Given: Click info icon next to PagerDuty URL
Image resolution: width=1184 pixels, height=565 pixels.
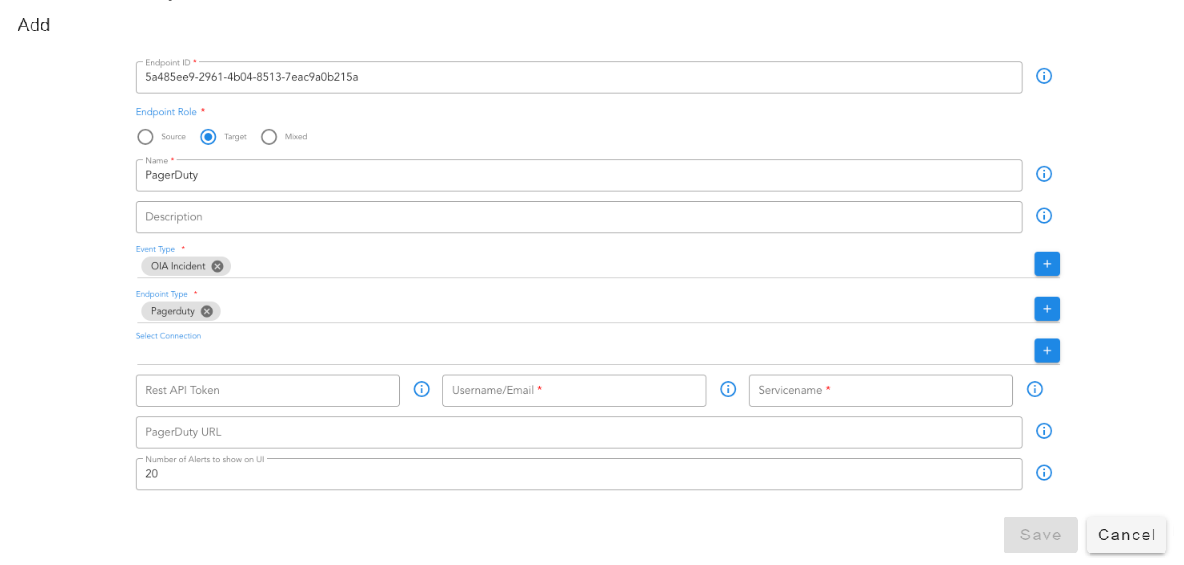Looking at the screenshot, I should point(1043,432).
